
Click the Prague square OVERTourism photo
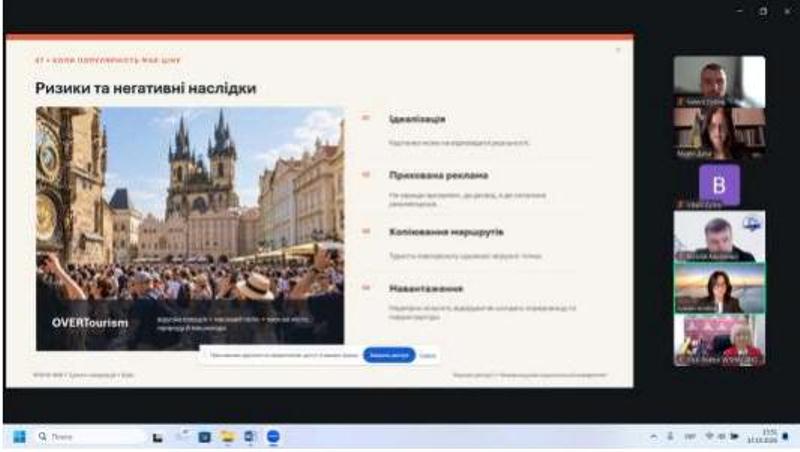(x=190, y=229)
